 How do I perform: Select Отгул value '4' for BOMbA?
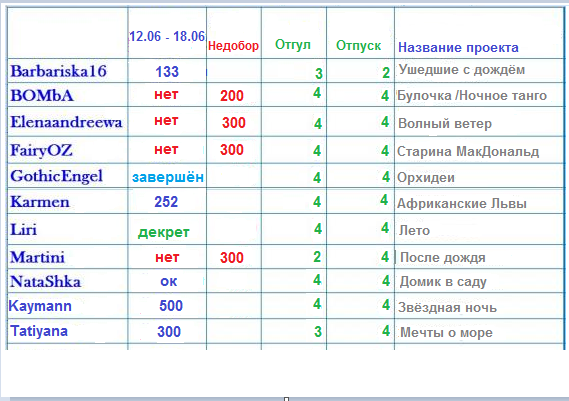click(x=317, y=93)
